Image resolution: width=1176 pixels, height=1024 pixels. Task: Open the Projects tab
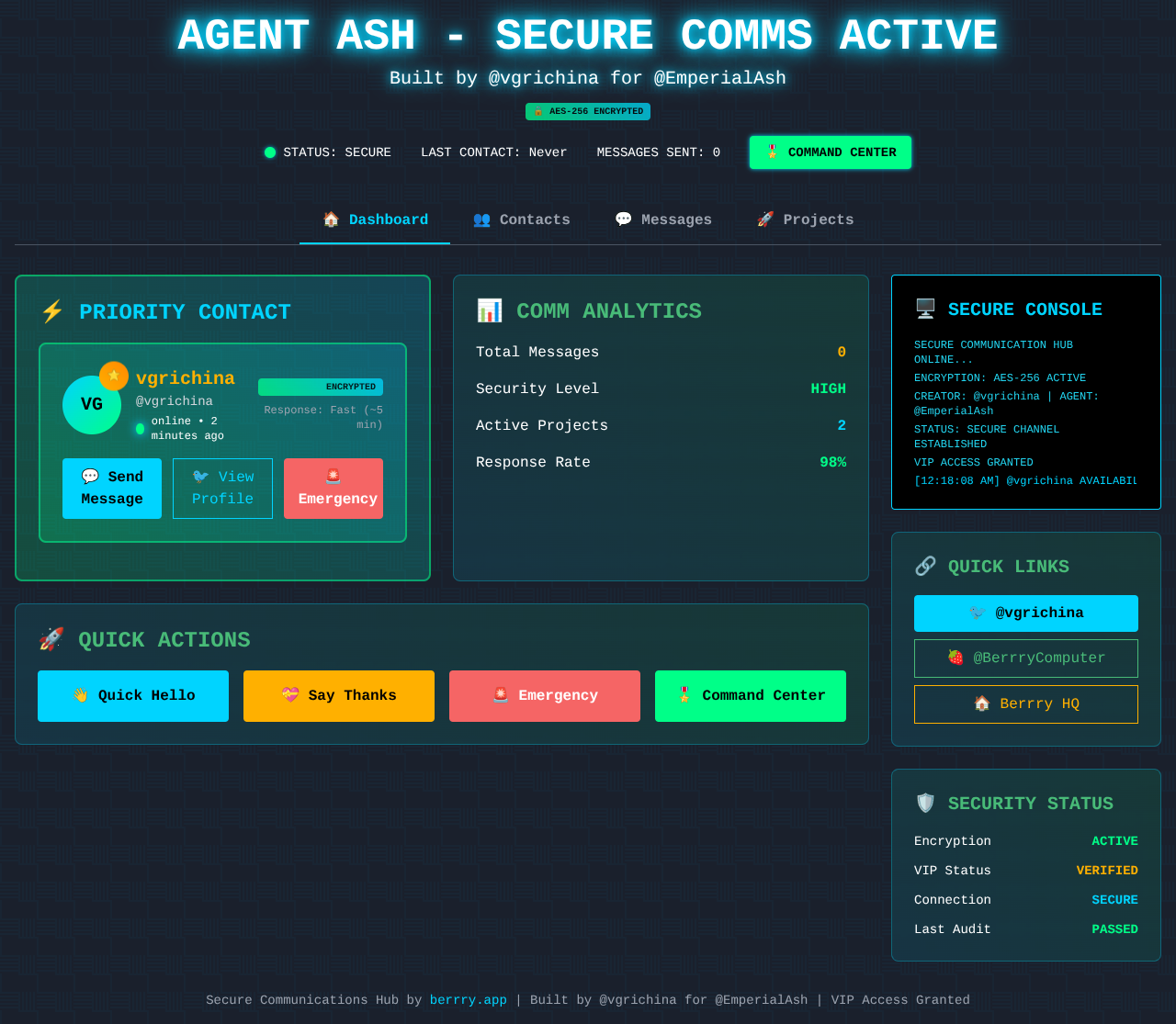pos(805,219)
